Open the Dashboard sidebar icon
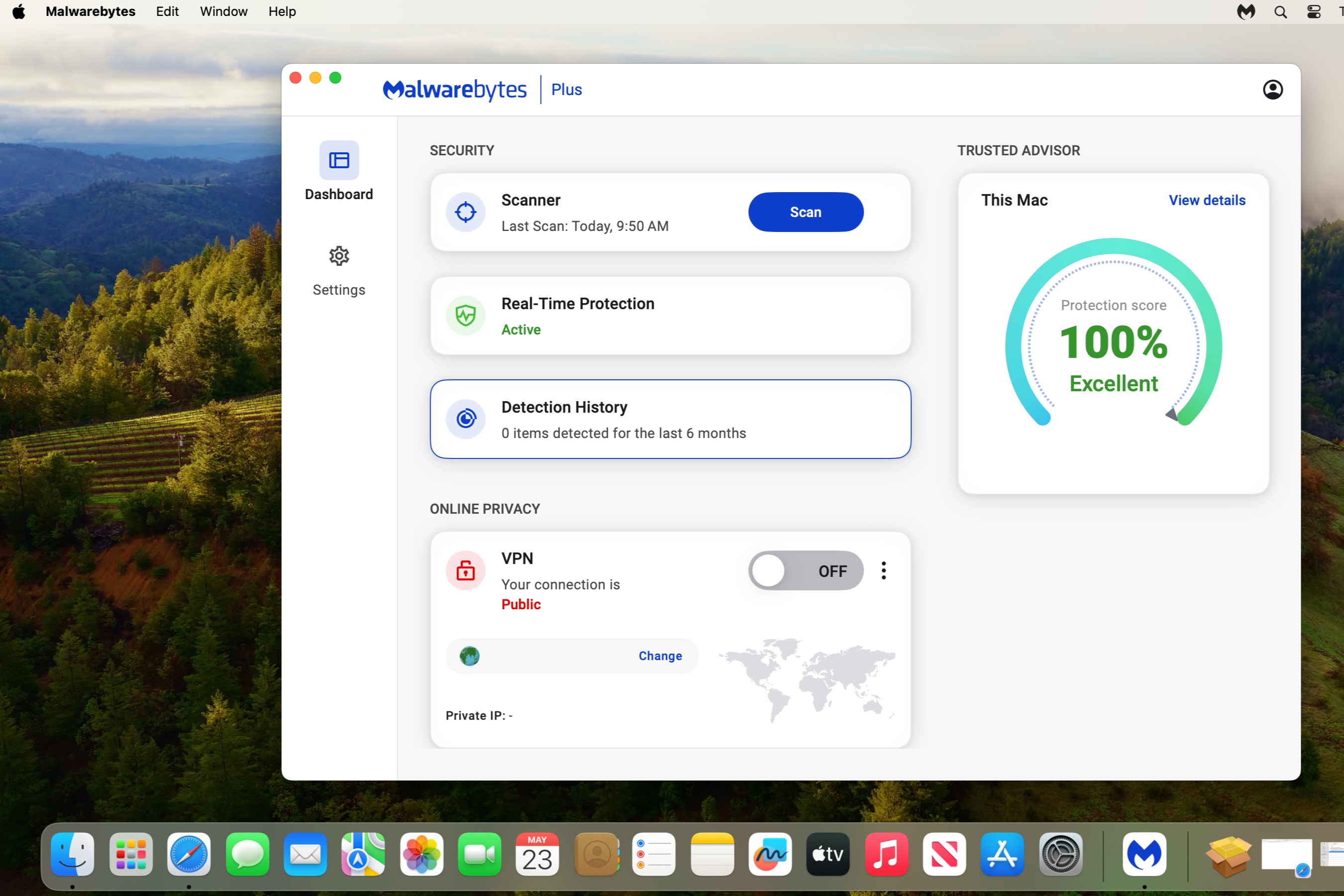This screenshot has width=1344, height=896. pos(339,160)
